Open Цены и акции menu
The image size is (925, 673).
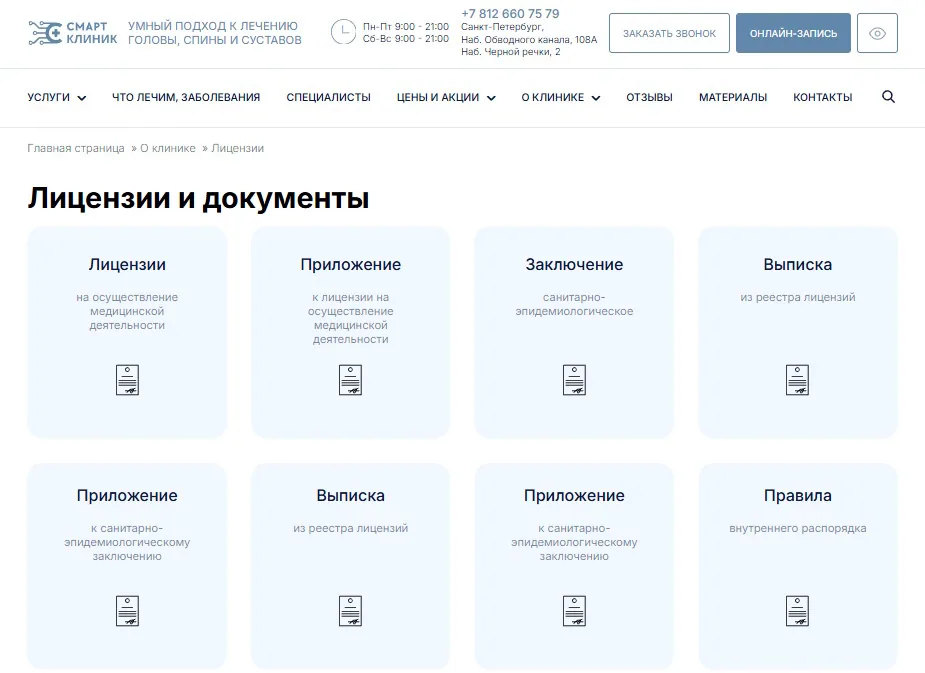pos(438,97)
